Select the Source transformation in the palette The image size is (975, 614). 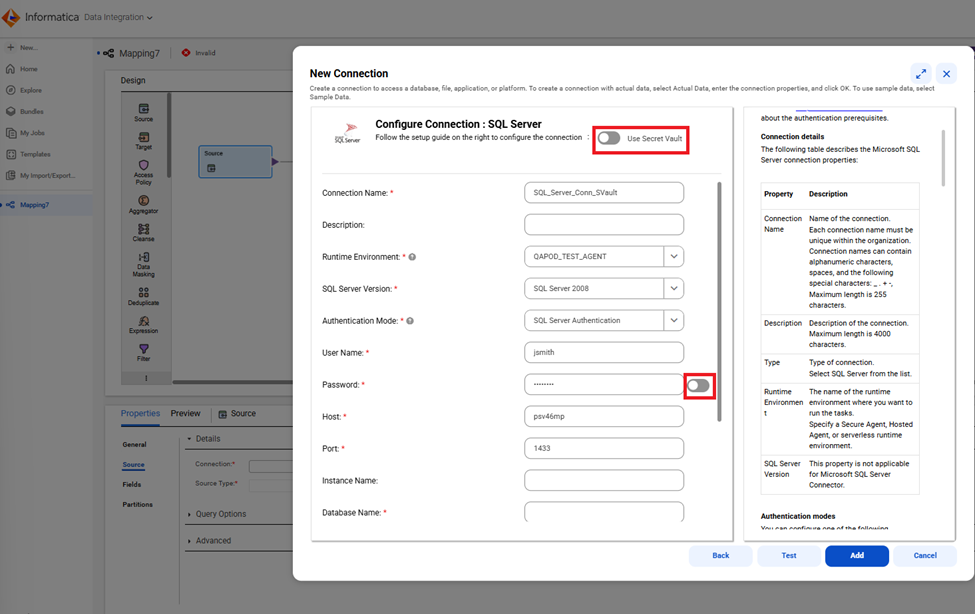click(144, 112)
